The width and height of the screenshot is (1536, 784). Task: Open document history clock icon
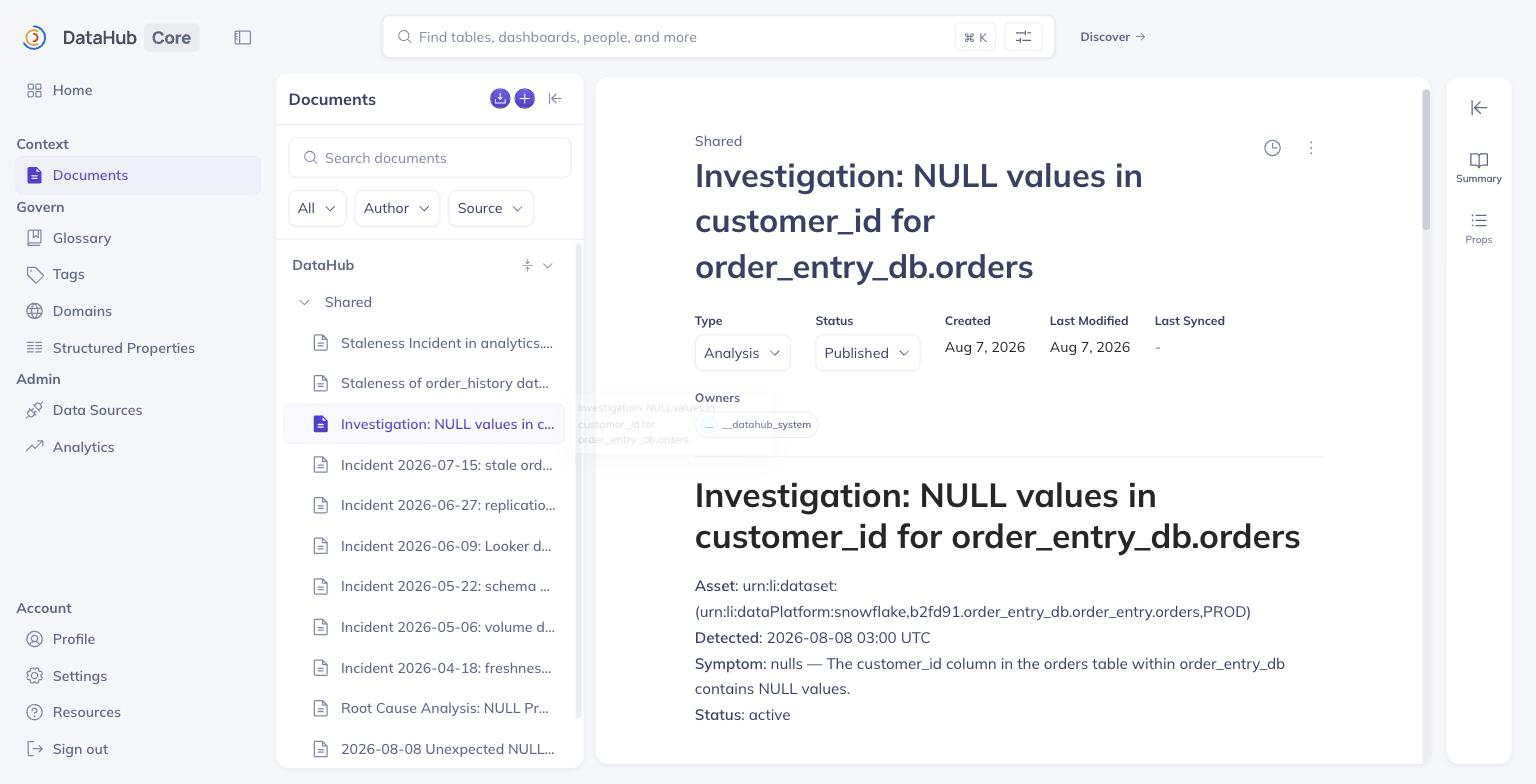(x=1272, y=148)
